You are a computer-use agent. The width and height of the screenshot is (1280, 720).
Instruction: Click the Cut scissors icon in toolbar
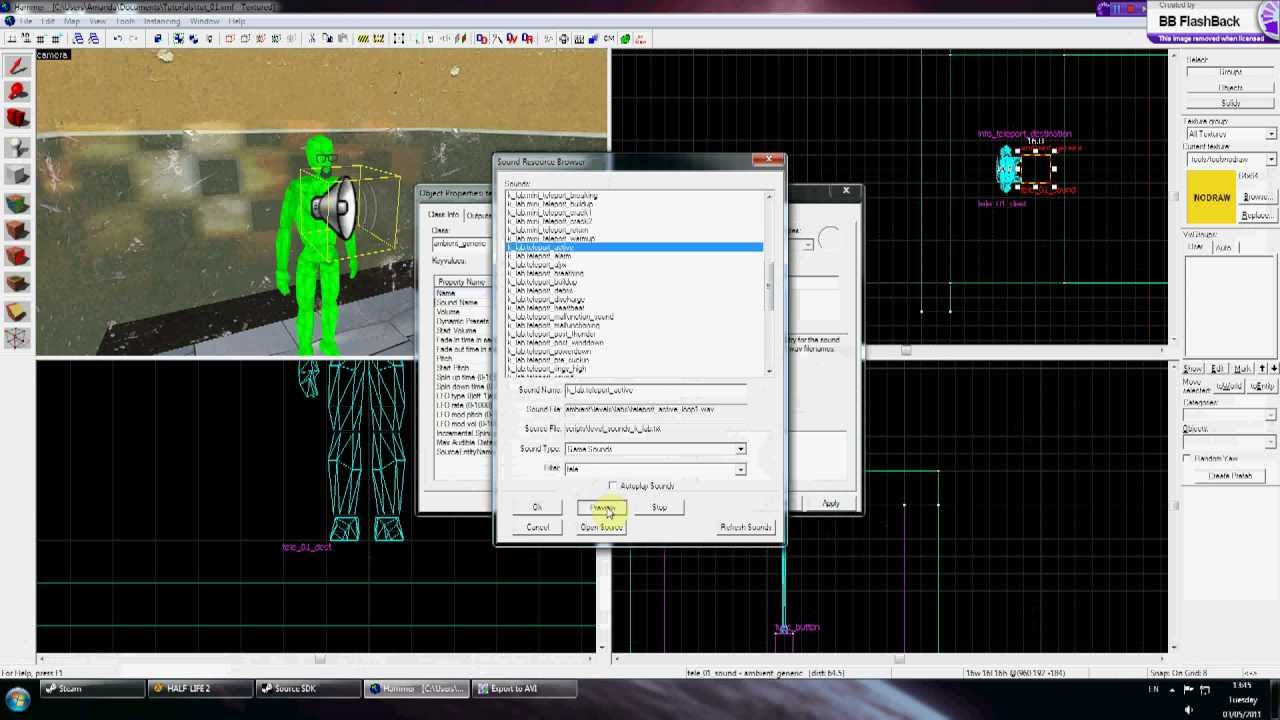pos(312,39)
